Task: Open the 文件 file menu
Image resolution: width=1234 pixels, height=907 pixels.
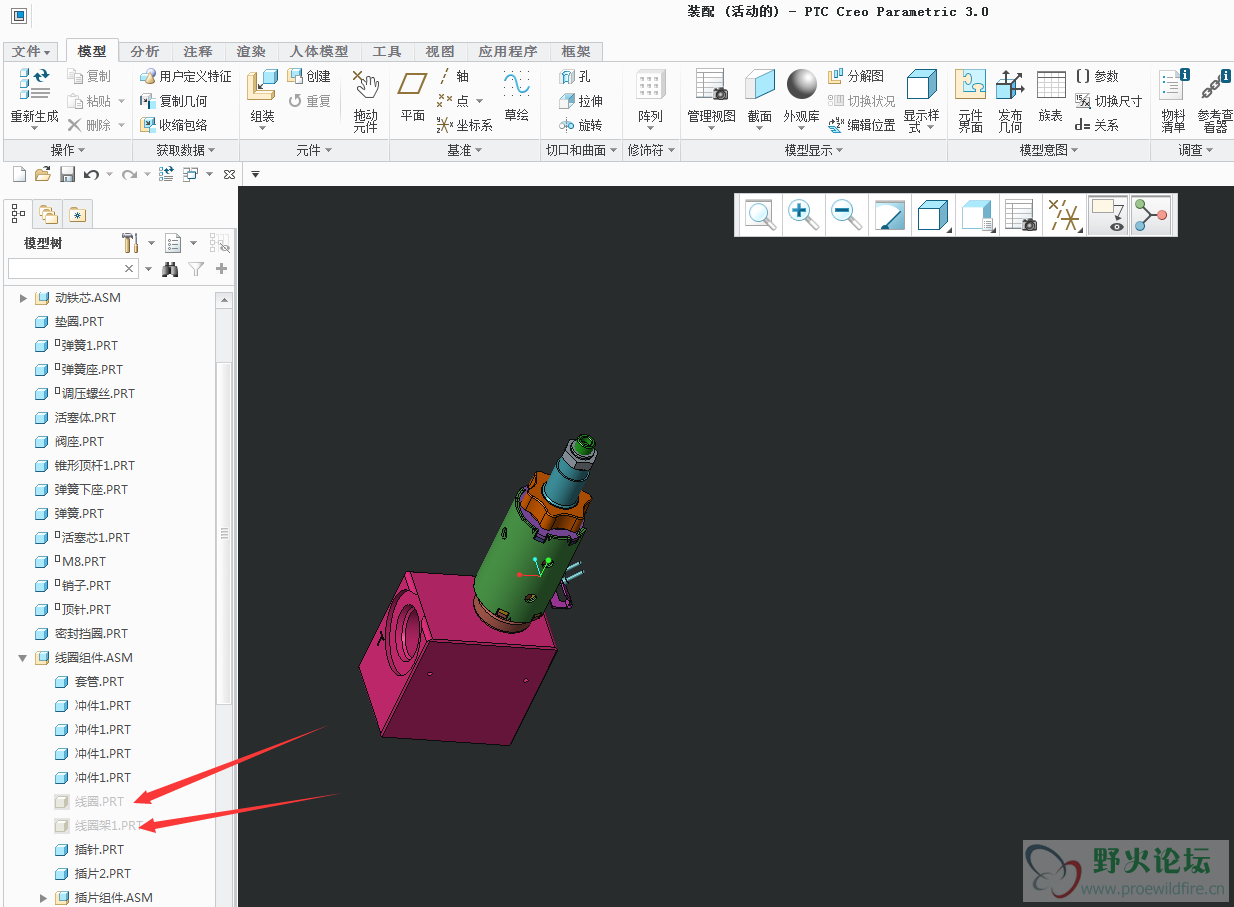Action: click(x=32, y=52)
